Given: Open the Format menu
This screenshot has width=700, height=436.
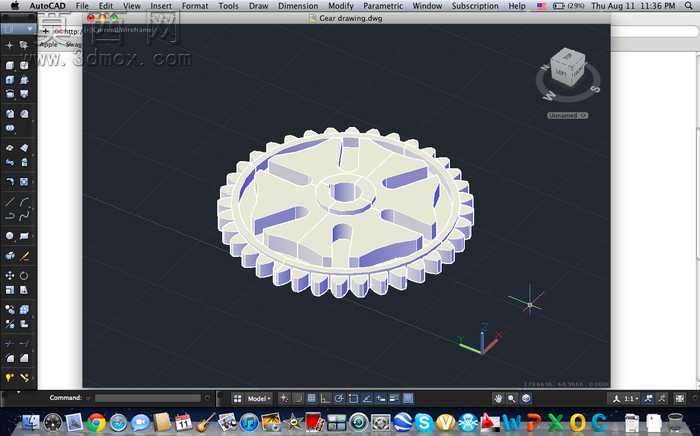Looking at the screenshot, I should [195, 6].
